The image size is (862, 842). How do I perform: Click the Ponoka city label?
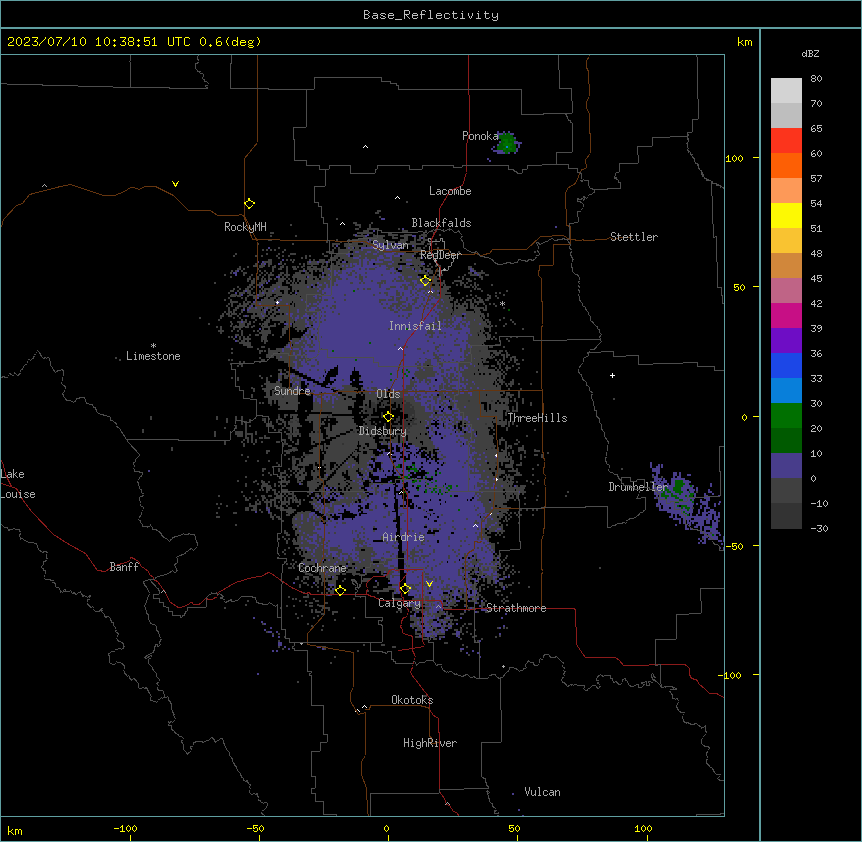pyautogui.click(x=480, y=136)
